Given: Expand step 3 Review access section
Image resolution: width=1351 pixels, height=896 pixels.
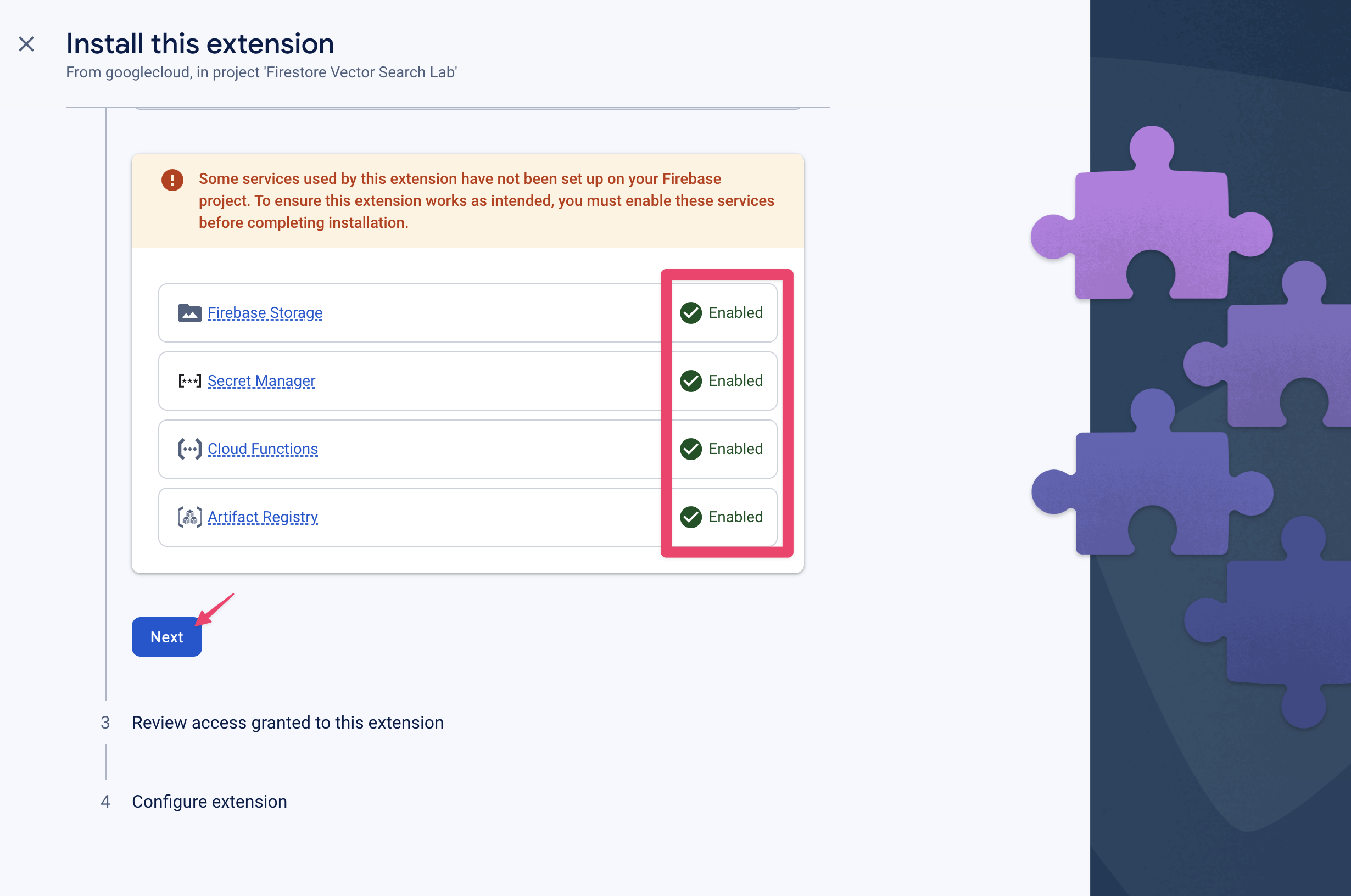Looking at the screenshot, I should tap(287, 722).
